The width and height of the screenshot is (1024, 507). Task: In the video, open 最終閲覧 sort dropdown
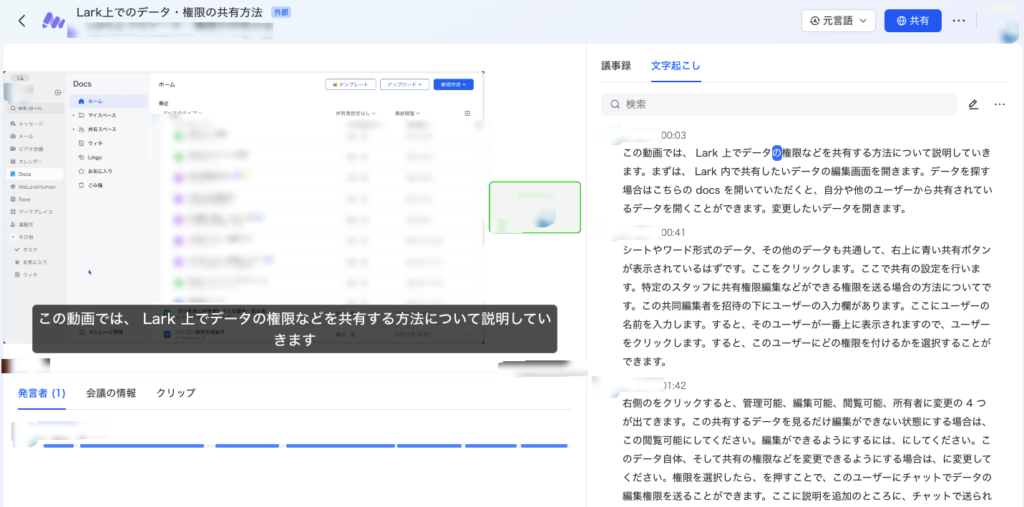[x=407, y=114]
